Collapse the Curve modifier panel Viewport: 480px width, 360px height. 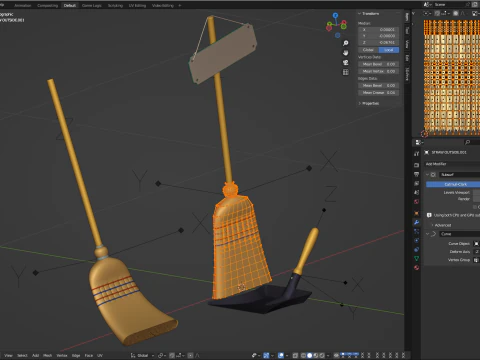pyautogui.click(x=427, y=234)
